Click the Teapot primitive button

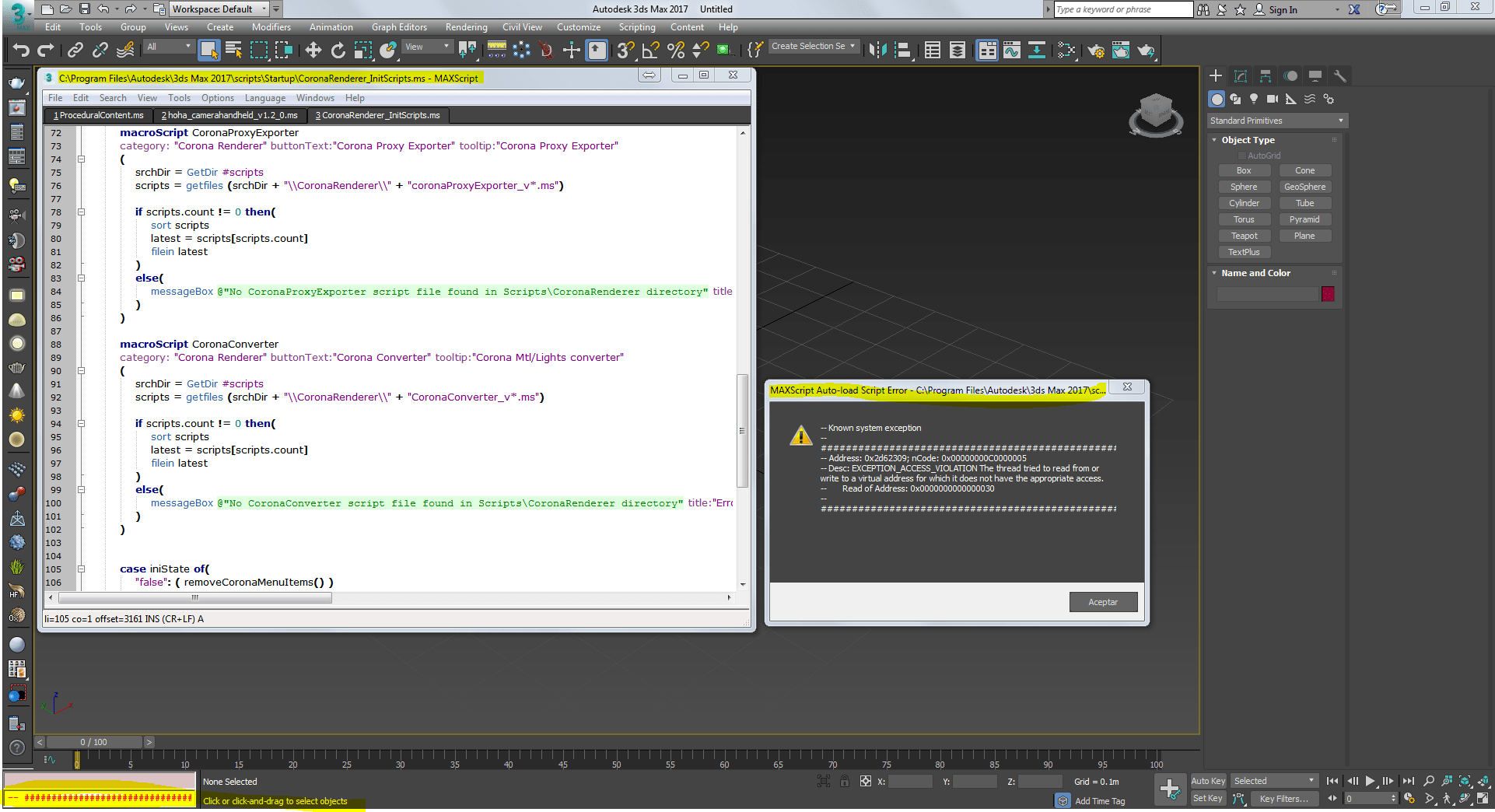tap(1243, 236)
